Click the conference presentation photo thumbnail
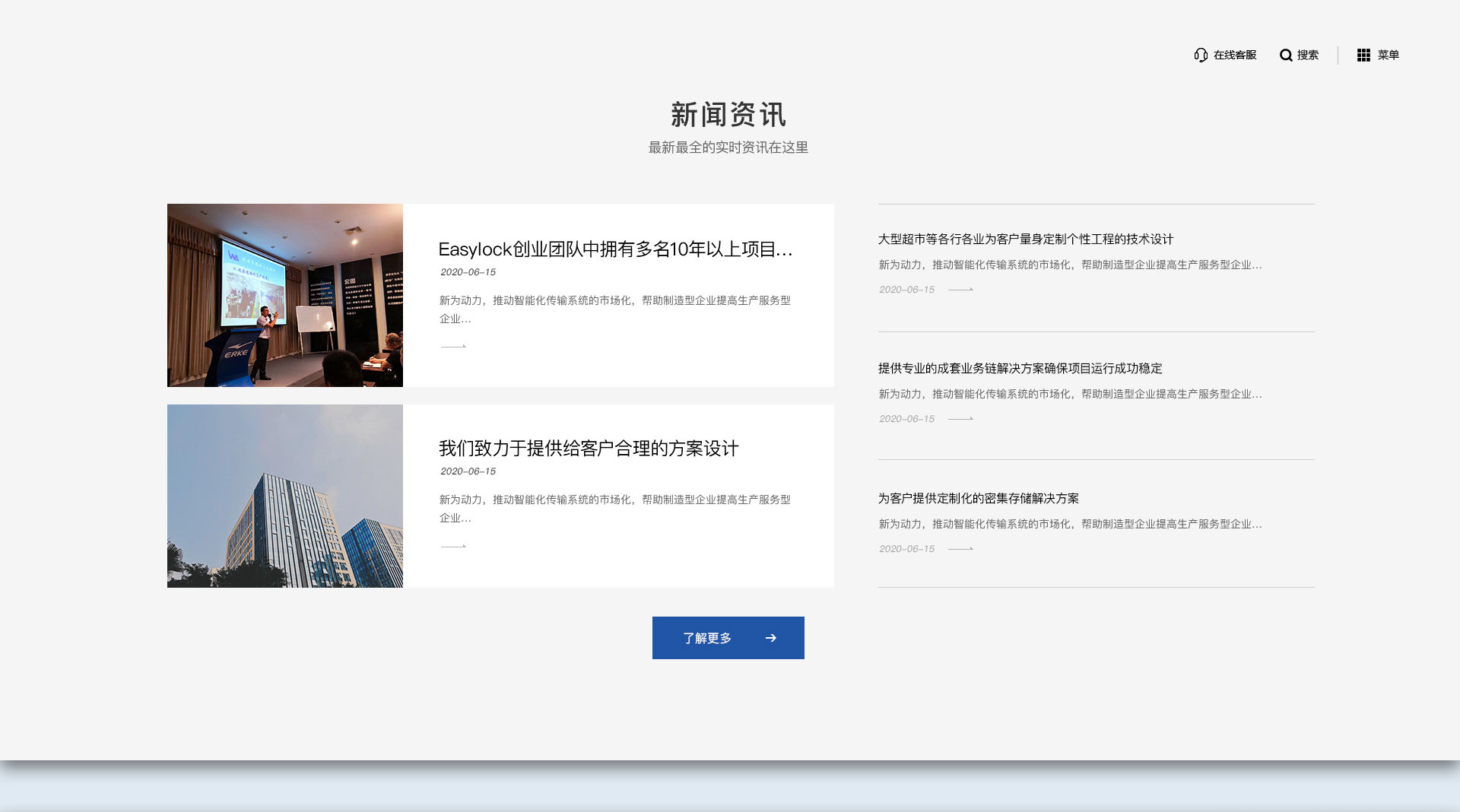The image size is (1460, 812). tap(285, 295)
